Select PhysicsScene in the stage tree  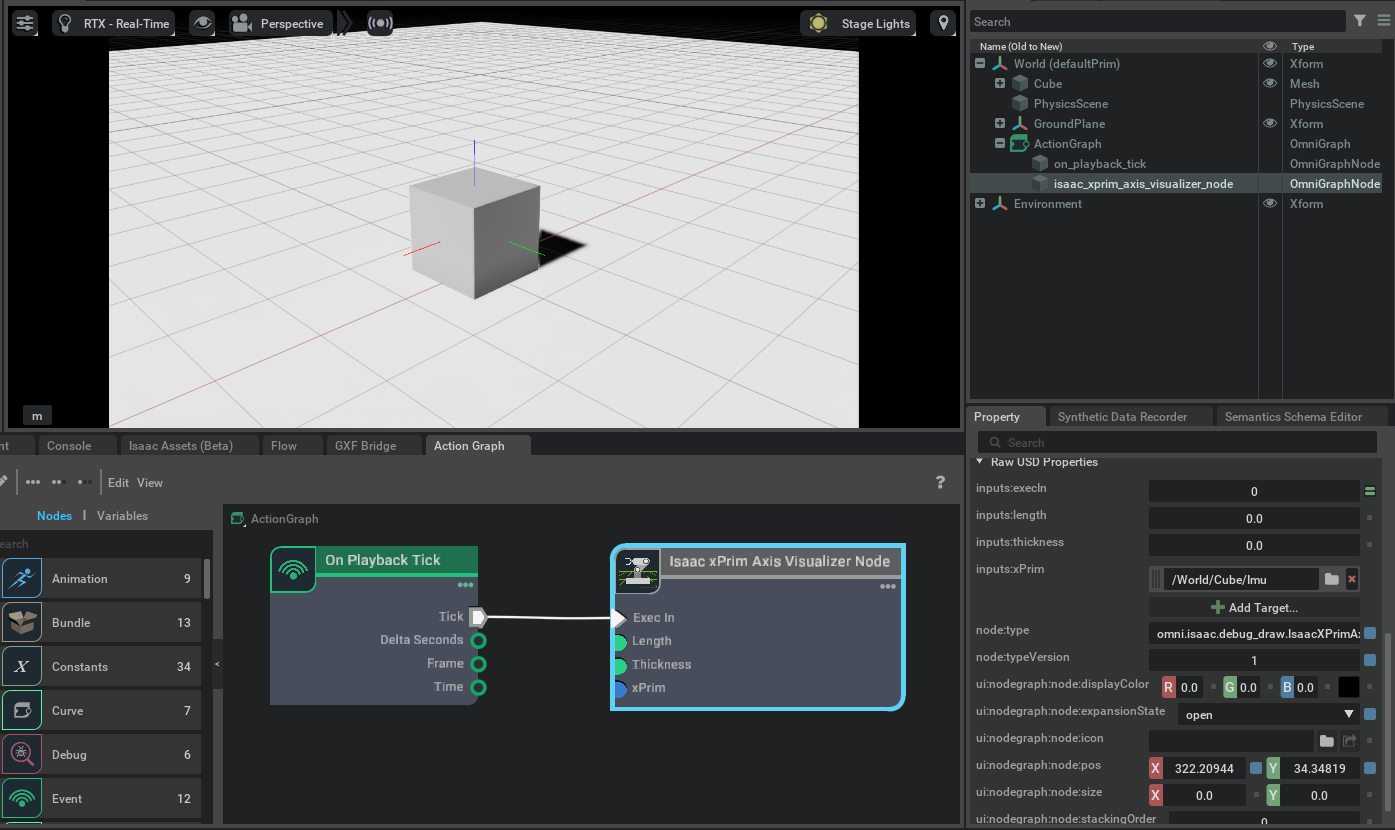point(1070,103)
